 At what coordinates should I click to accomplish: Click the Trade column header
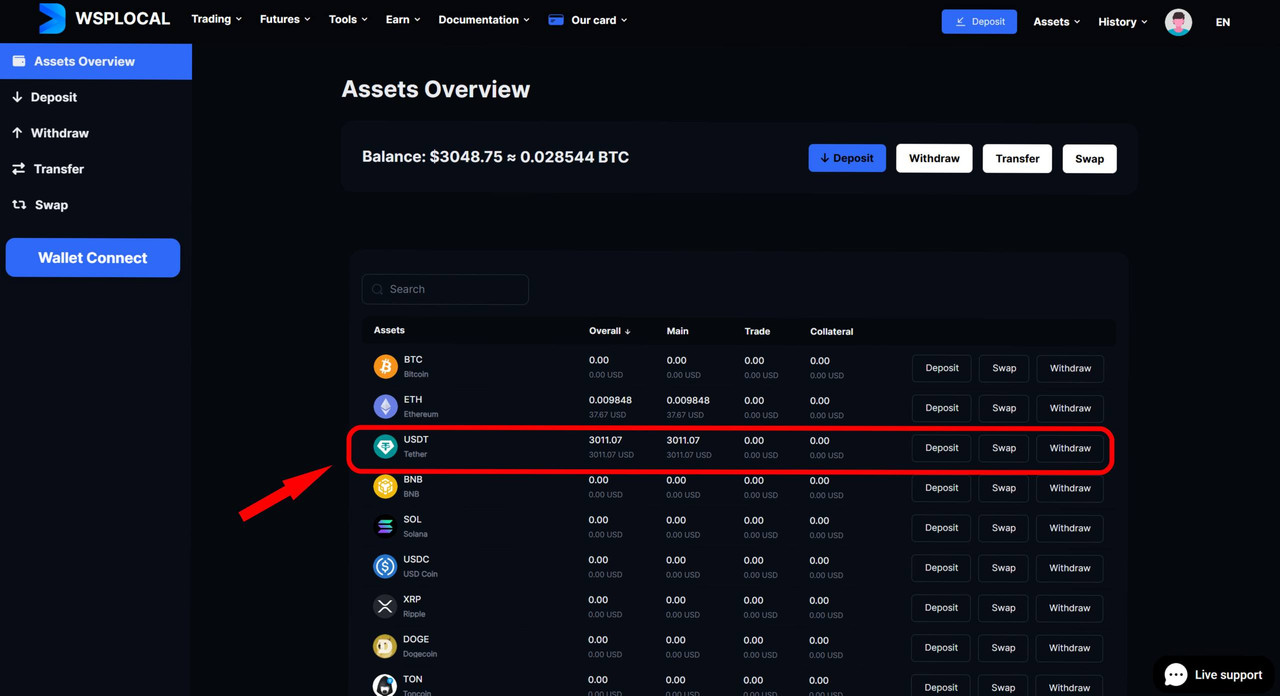point(757,331)
